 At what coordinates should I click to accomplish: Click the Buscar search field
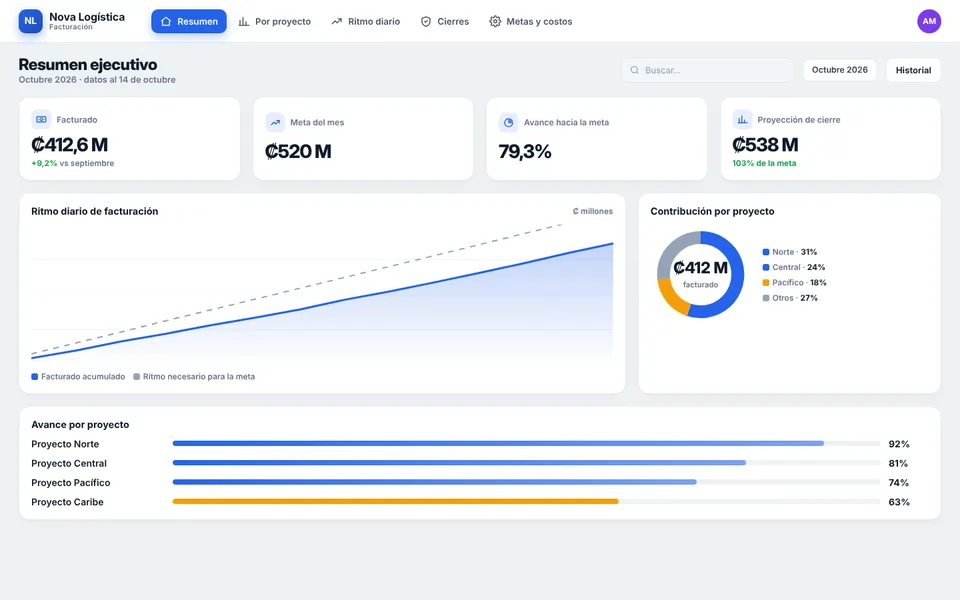pyautogui.click(x=707, y=70)
